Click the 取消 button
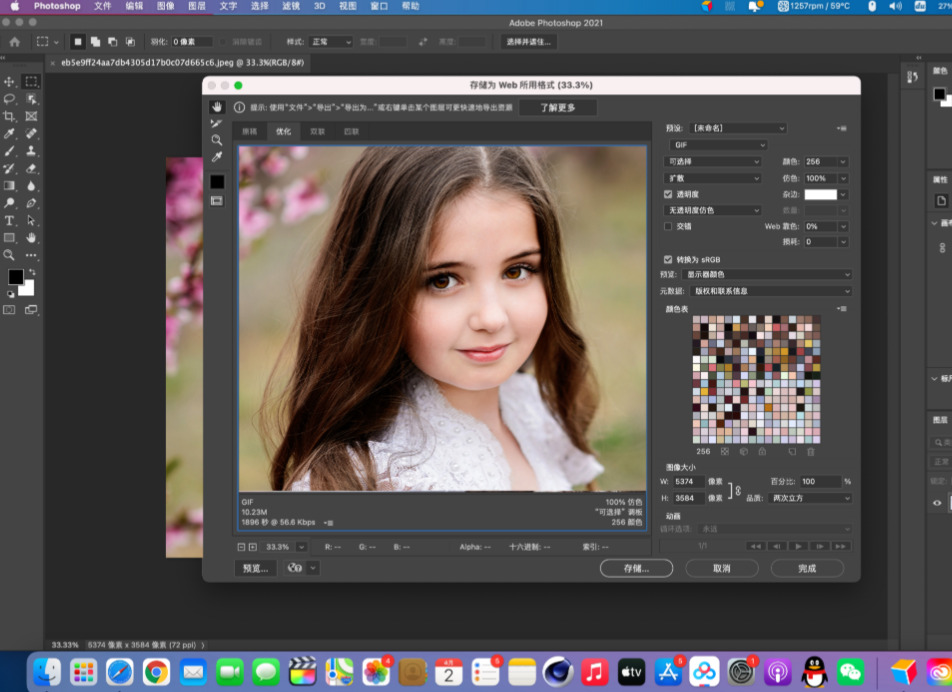 click(721, 568)
